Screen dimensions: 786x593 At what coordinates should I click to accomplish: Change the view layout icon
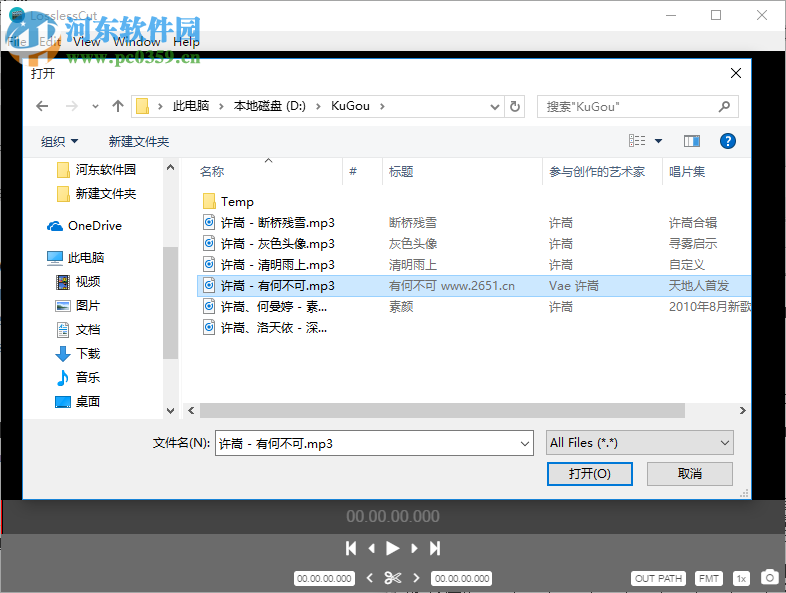(637, 141)
